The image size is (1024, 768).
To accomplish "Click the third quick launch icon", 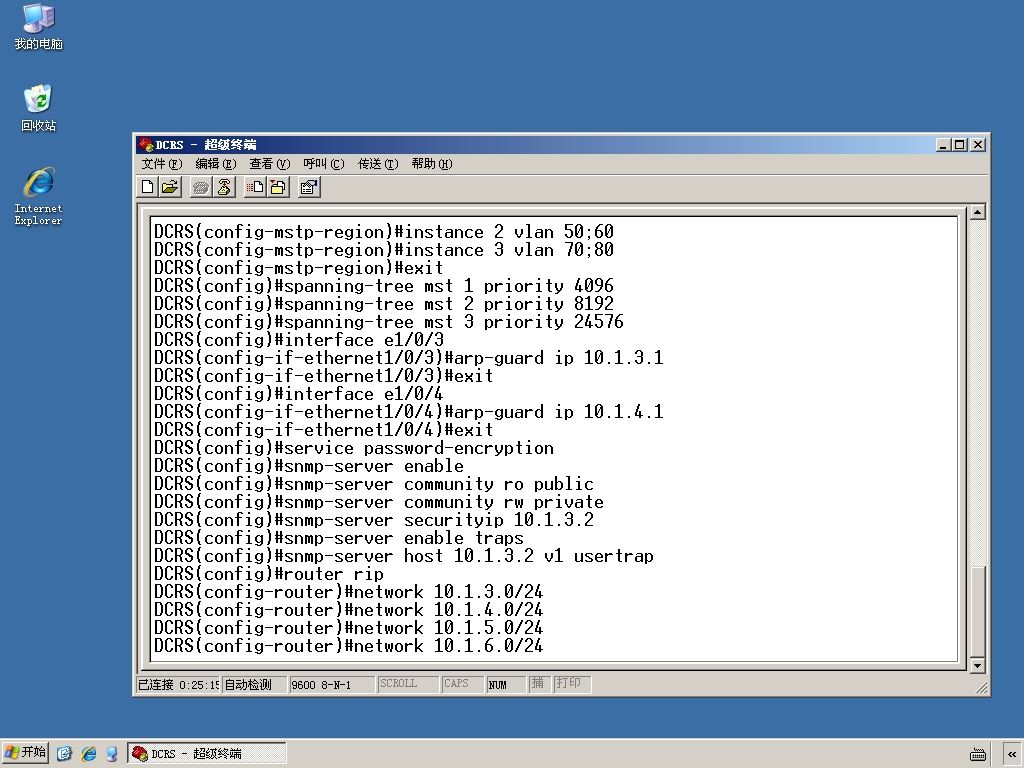I will pos(112,754).
